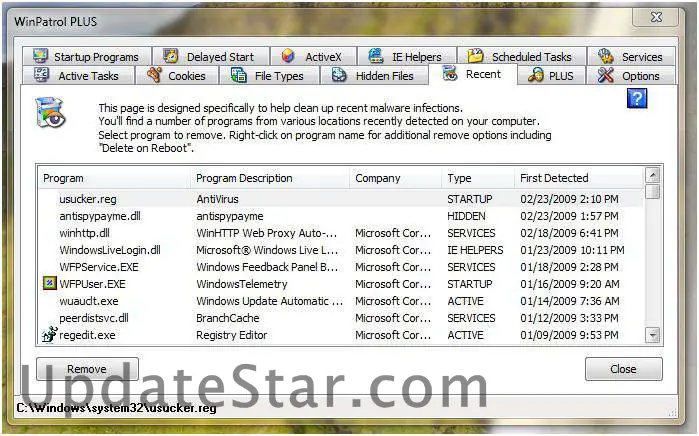Click the list scrollbar thumb
Screen dimensions: 699x436
653,191
